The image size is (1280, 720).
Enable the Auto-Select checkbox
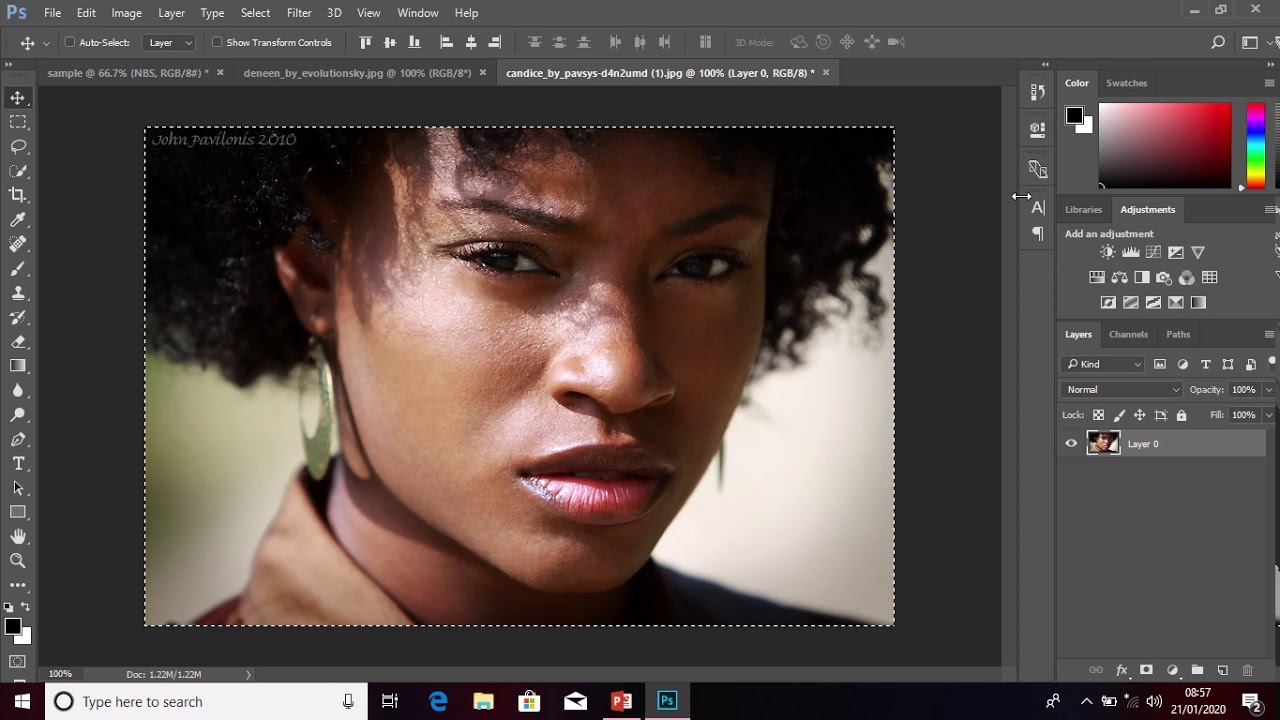pyautogui.click(x=70, y=42)
